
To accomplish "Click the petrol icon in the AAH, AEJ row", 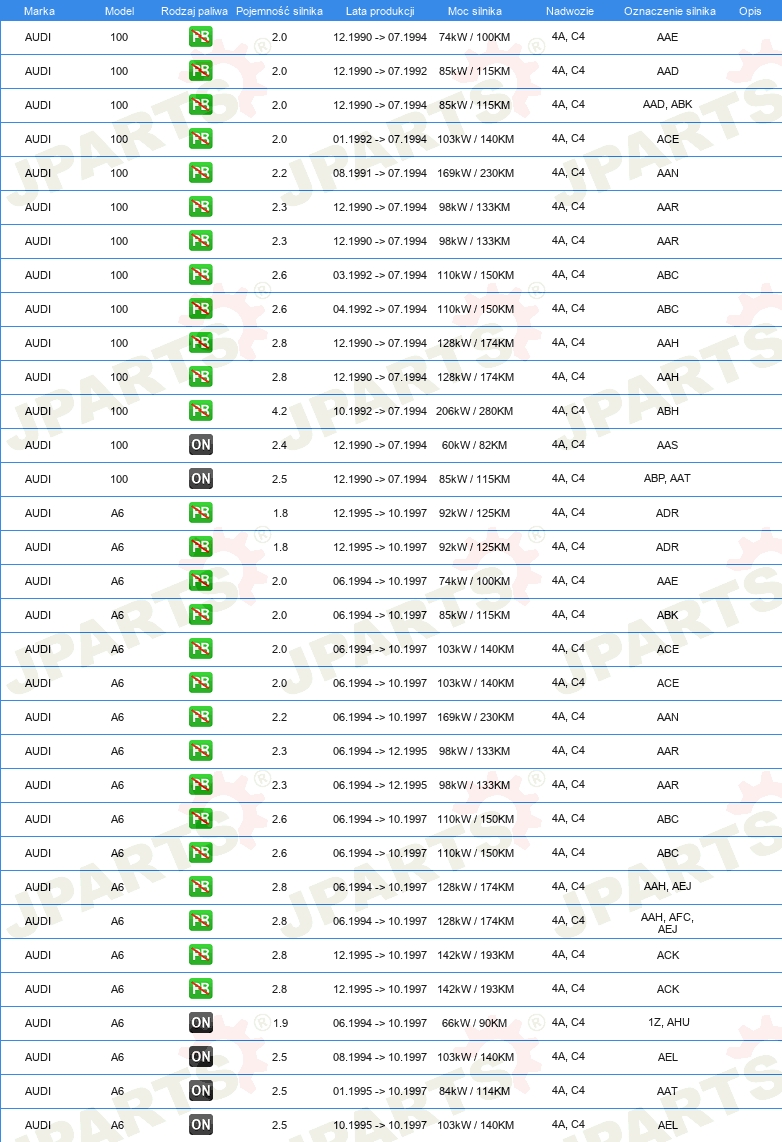I will (200, 886).
